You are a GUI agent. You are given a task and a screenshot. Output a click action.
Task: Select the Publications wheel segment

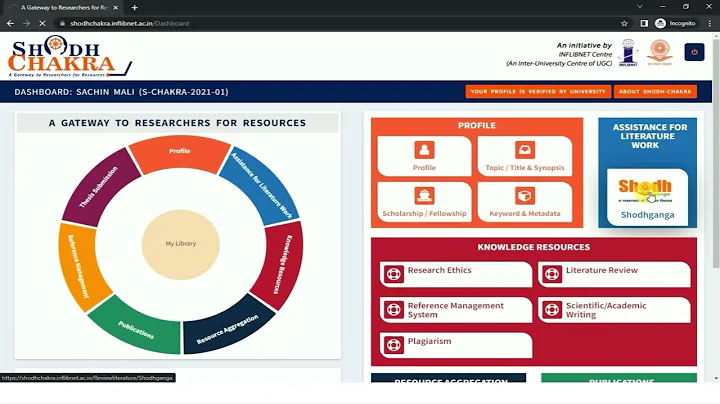(x=136, y=330)
